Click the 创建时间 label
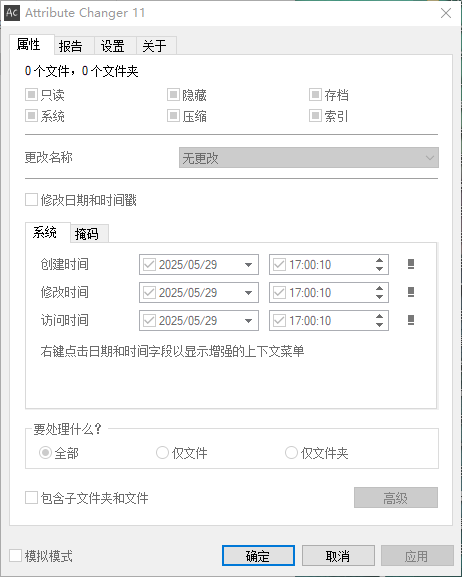The image size is (462, 577). [x=65, y=264]
